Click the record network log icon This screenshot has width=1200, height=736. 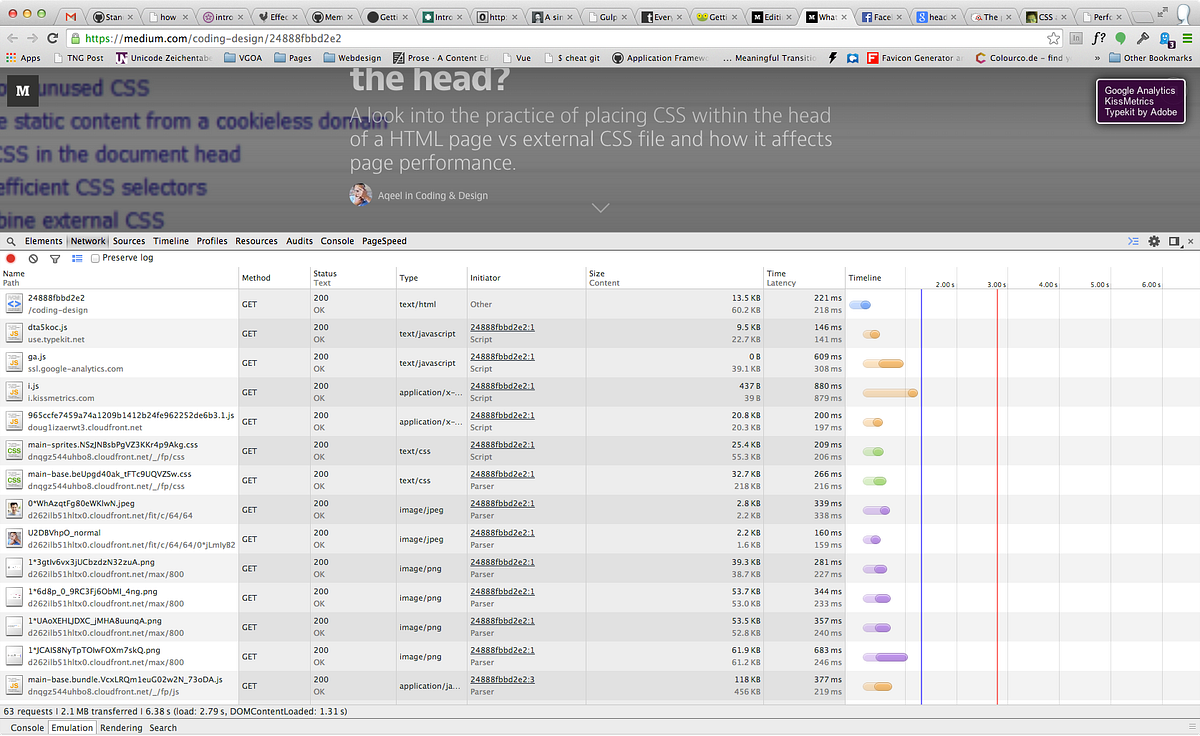pos(10,257)
